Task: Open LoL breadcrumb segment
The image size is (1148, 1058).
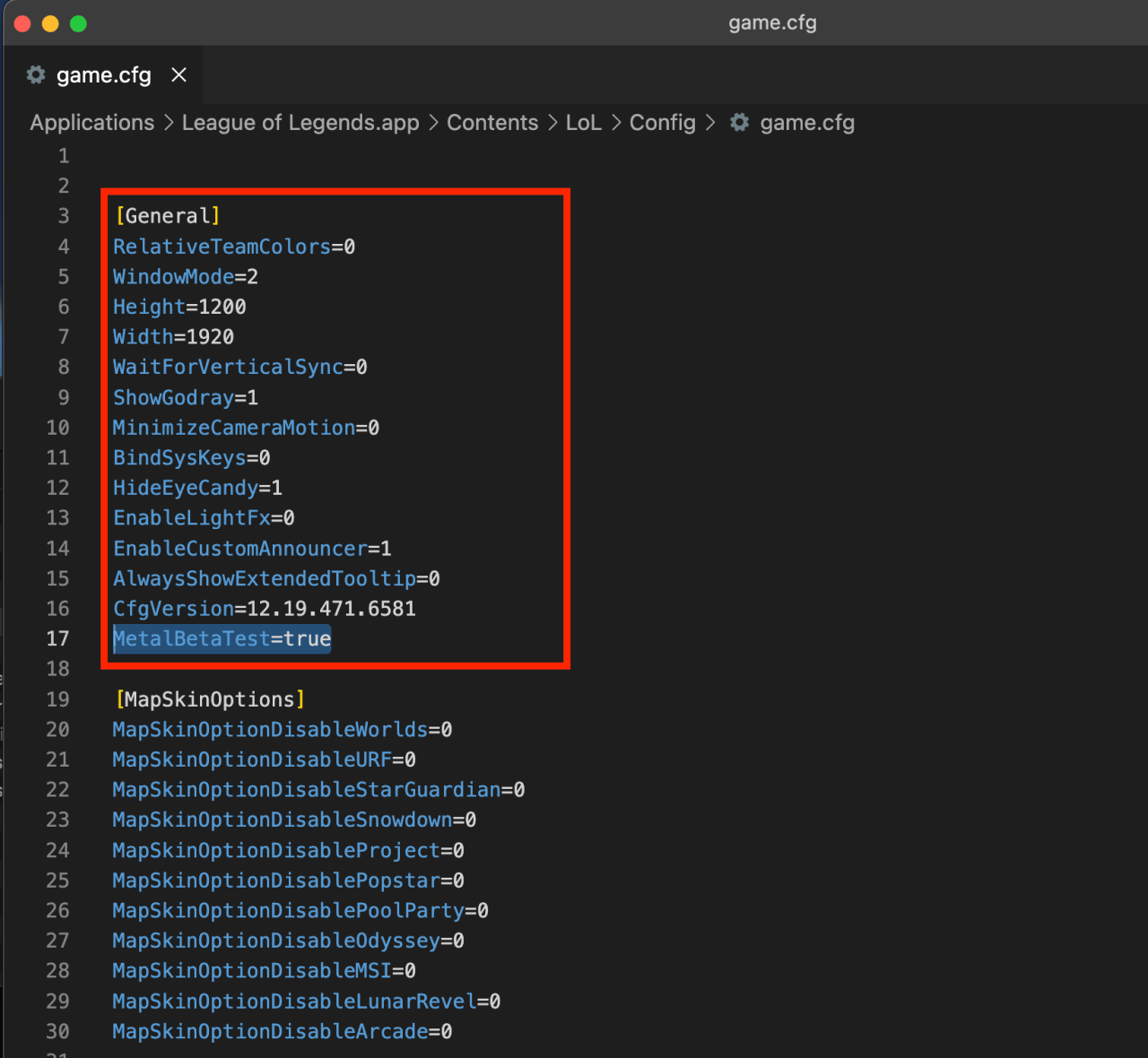Action: tap(583, 123)
